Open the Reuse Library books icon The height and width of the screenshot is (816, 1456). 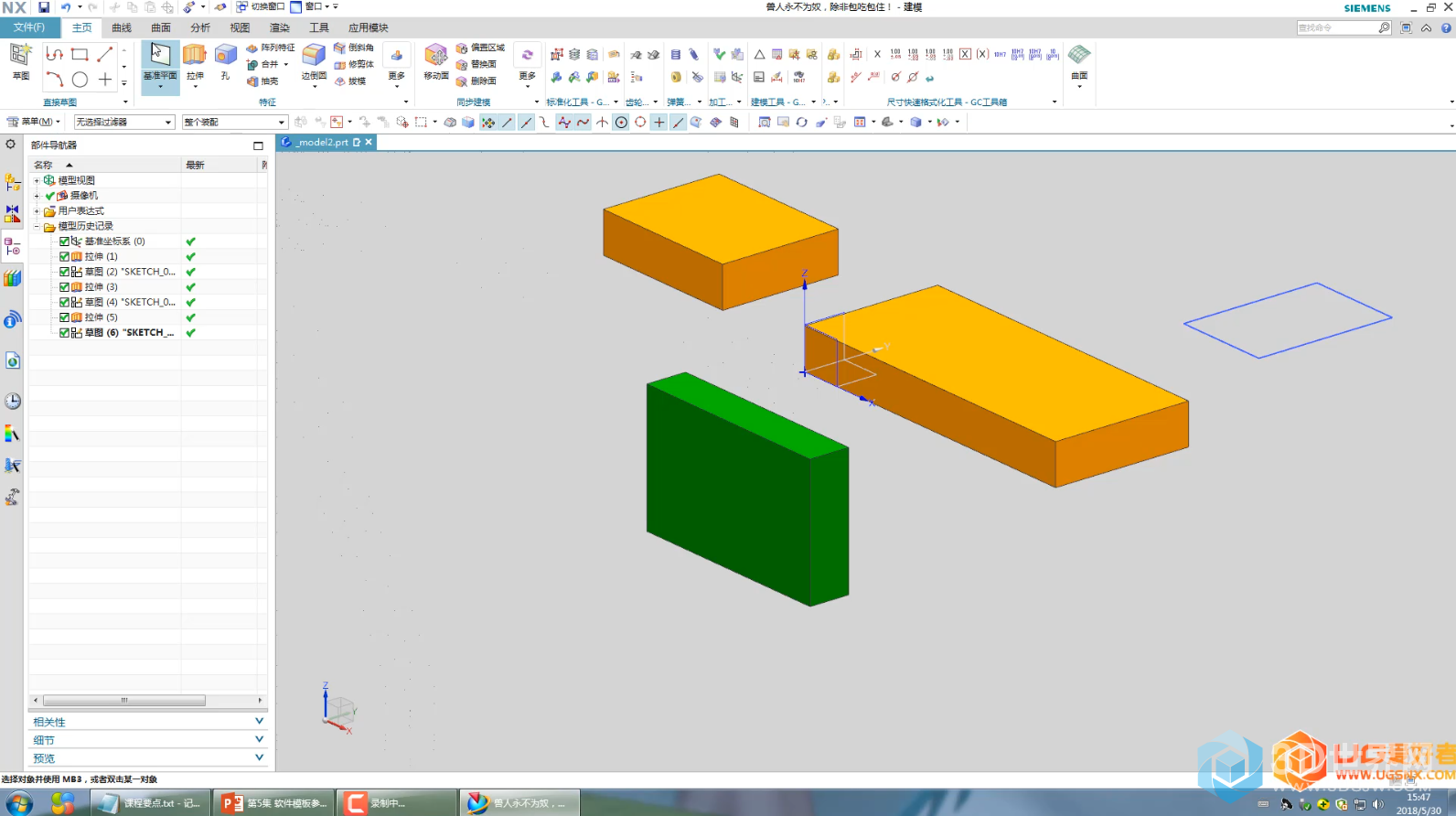click(x=12, y=278)
